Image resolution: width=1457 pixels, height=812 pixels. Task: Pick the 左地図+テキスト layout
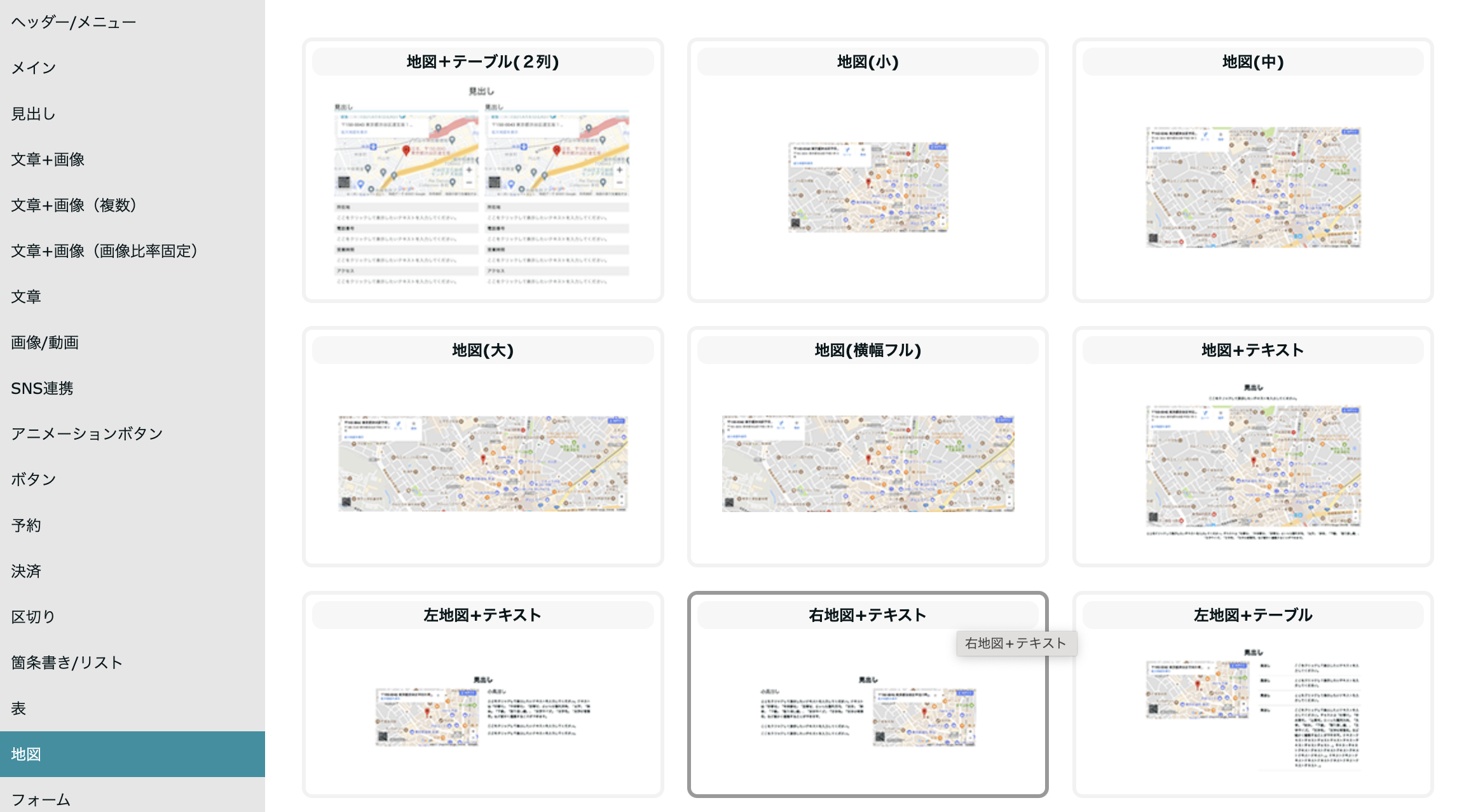482,712
